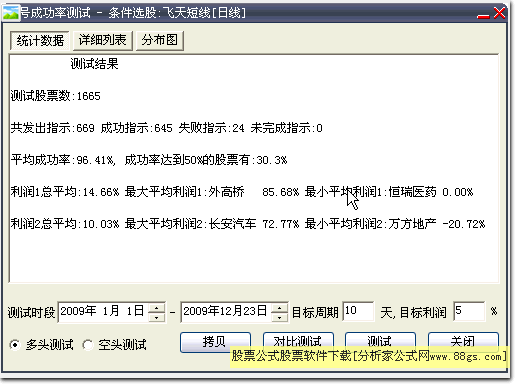517x385 pixels.
Task: Click the text 利润2总平均:10.03%
Action: [x=65, y=224]
